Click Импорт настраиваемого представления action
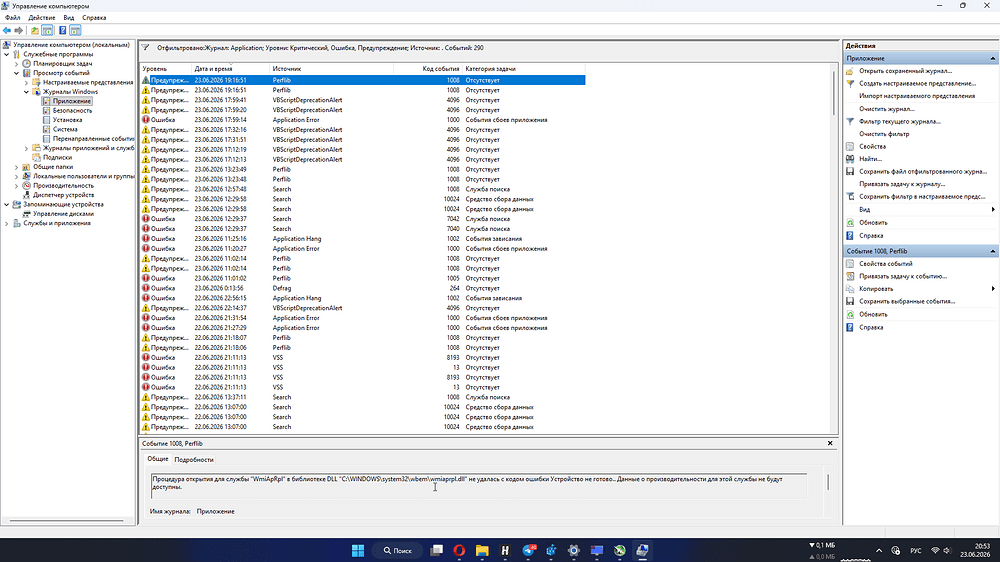Screen dimensions: 1000x562 (916, 96)
